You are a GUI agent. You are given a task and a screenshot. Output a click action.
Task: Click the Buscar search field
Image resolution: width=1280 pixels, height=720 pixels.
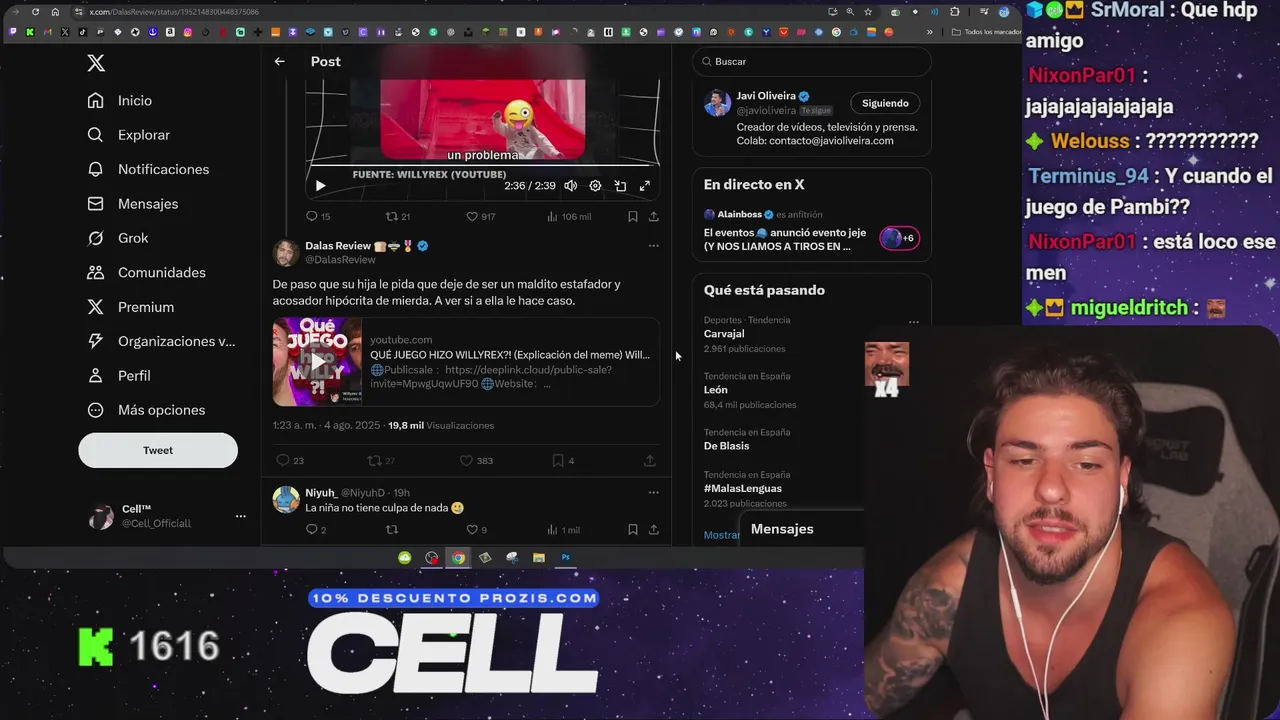pos(812,61)
